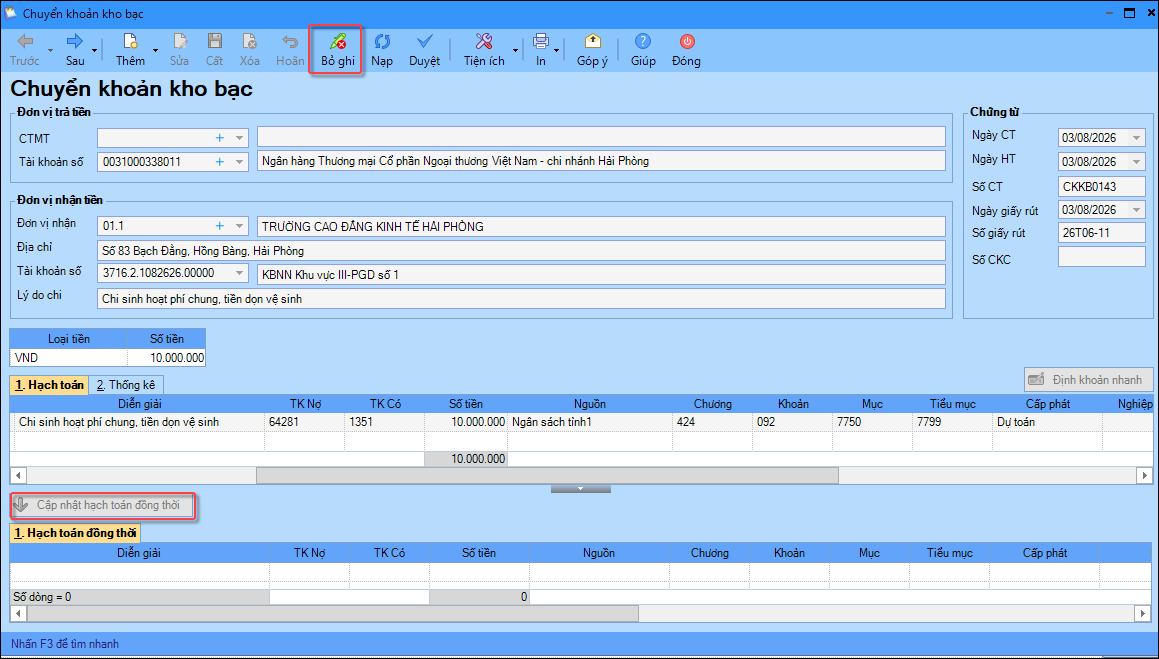1159x659 pixels.
Task: Click the Hạch toán grid horizontal scrollbar
Action: pos(581,474)
